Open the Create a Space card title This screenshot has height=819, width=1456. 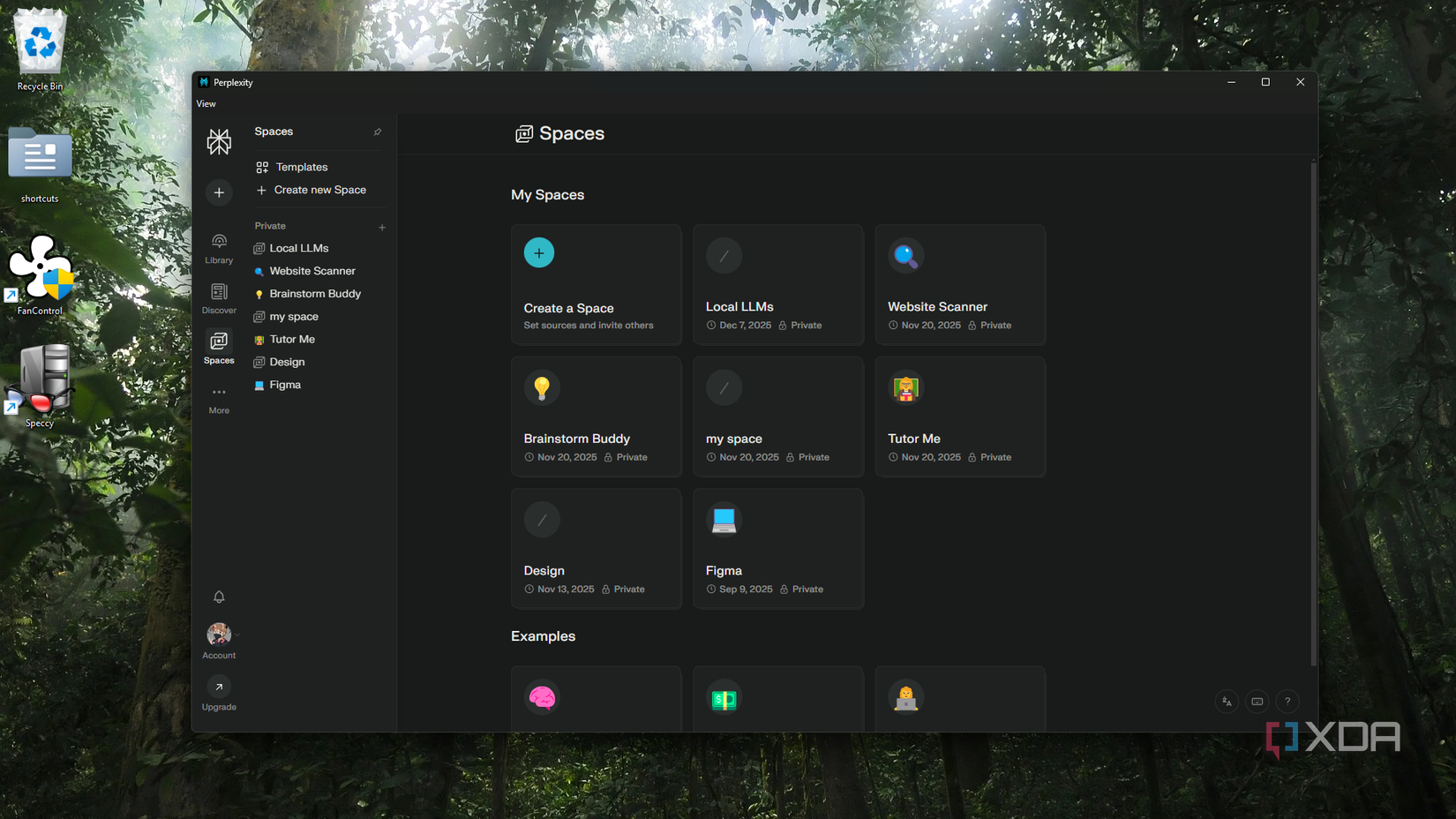click(568, 308)
